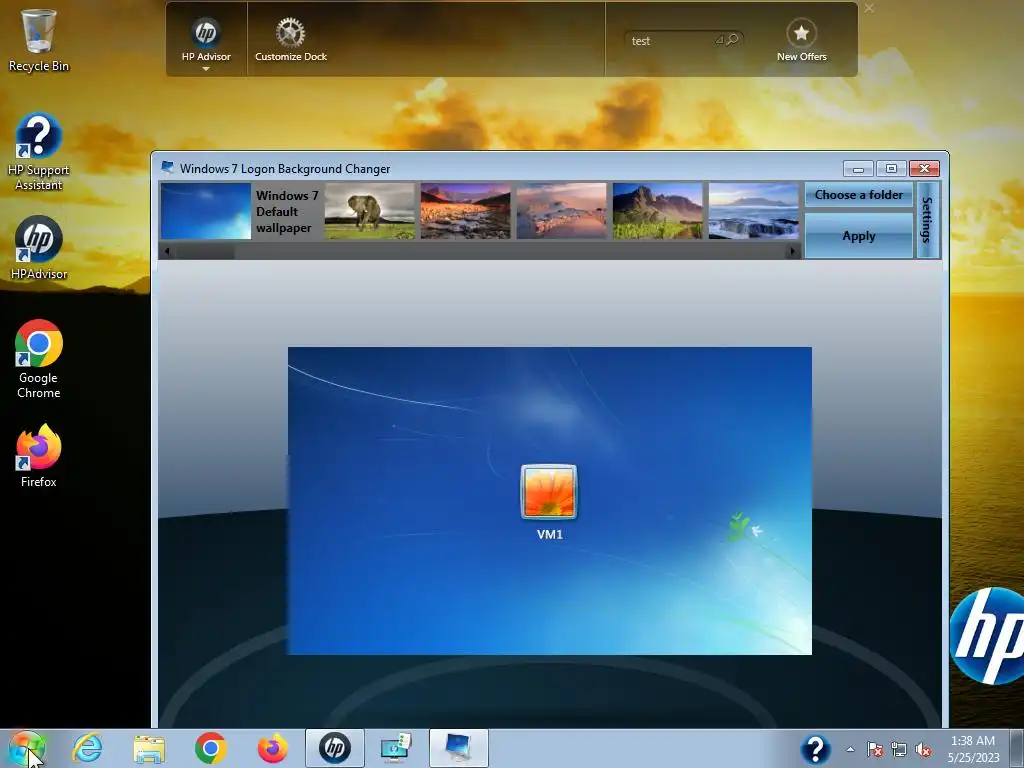Image resolution: width=1024 pixels, height=768 pixels.
Task: Select the rocky sunset river thumbnail
Action: 466,211
